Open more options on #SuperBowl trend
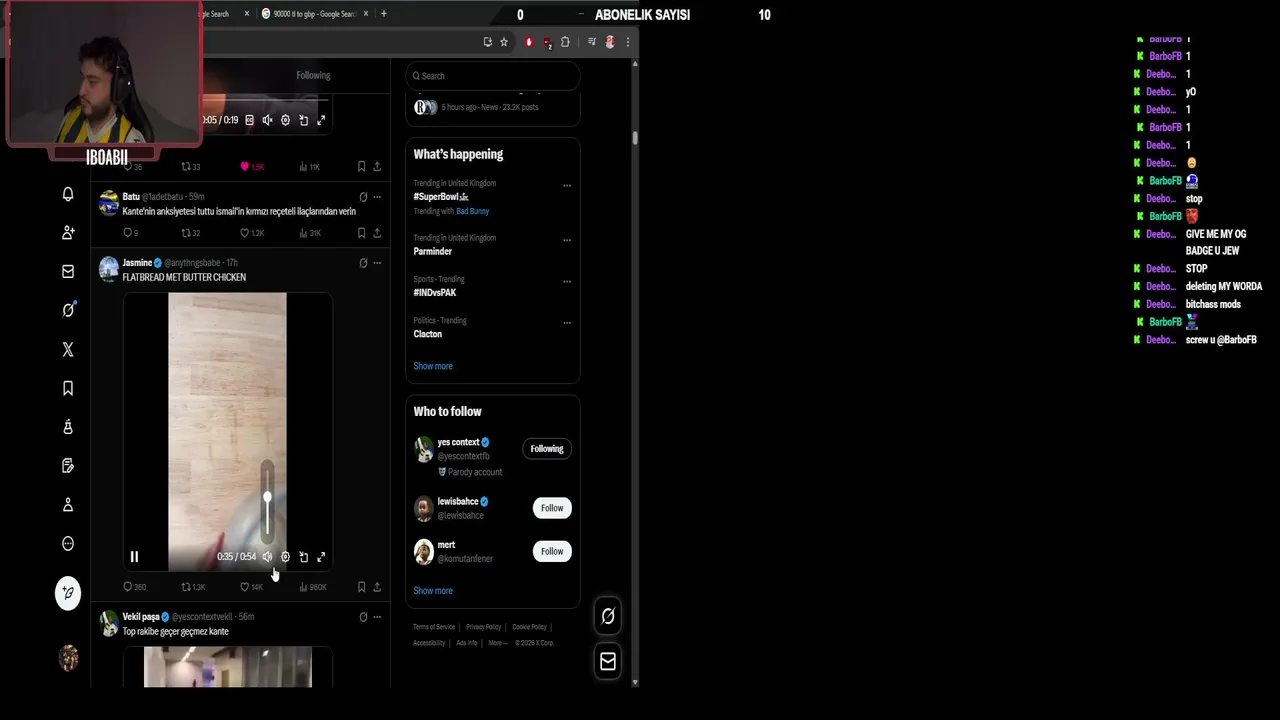Screen dimensions: 1280x720 567,185
